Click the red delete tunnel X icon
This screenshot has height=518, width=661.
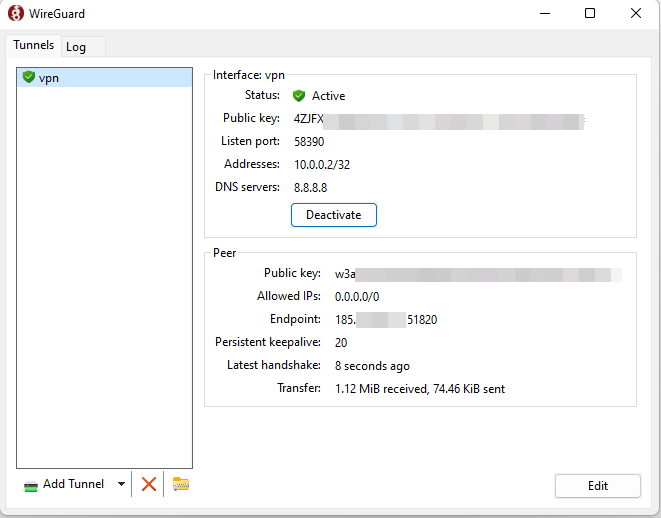pyautogui.click(x=149, y=484)
